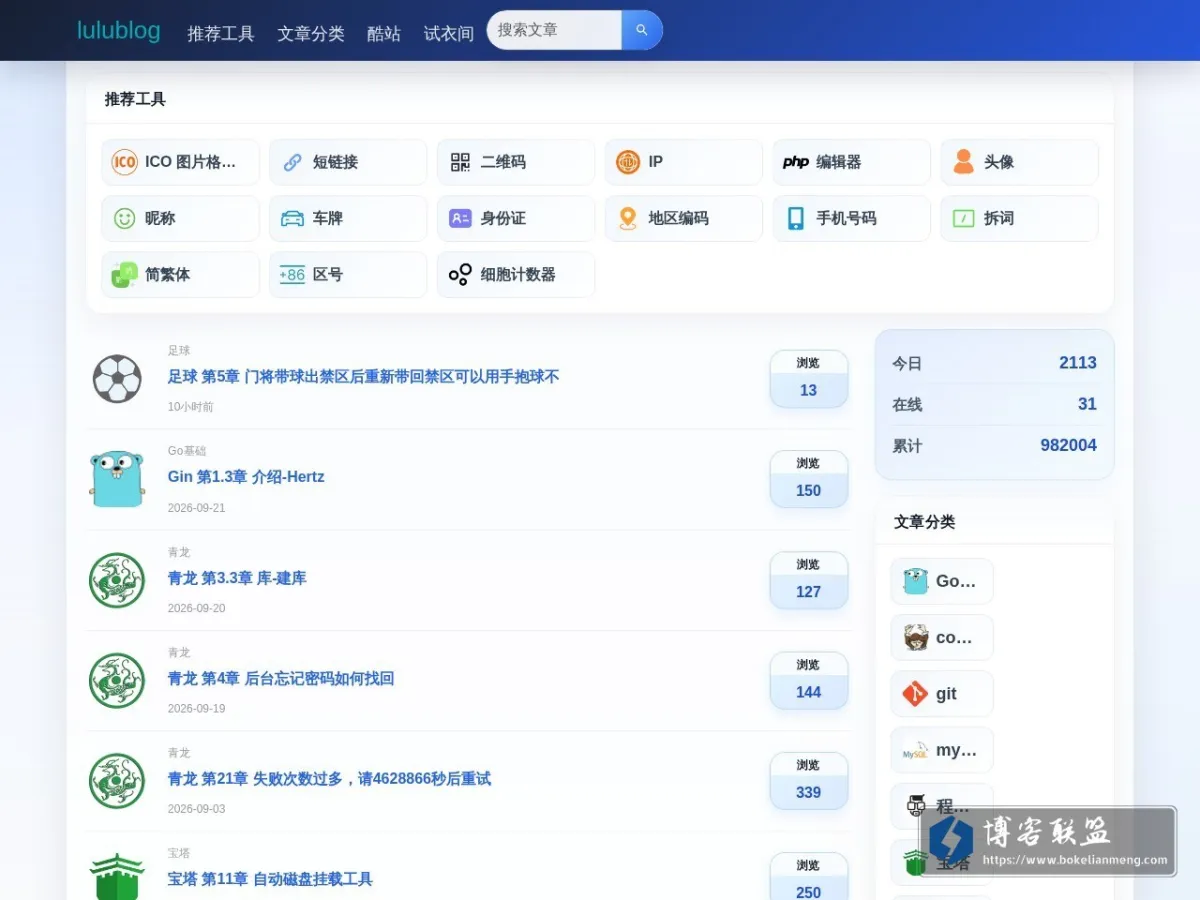Select the MySQL category in sidebar
Screen dimensions: 1200x900
942,750
